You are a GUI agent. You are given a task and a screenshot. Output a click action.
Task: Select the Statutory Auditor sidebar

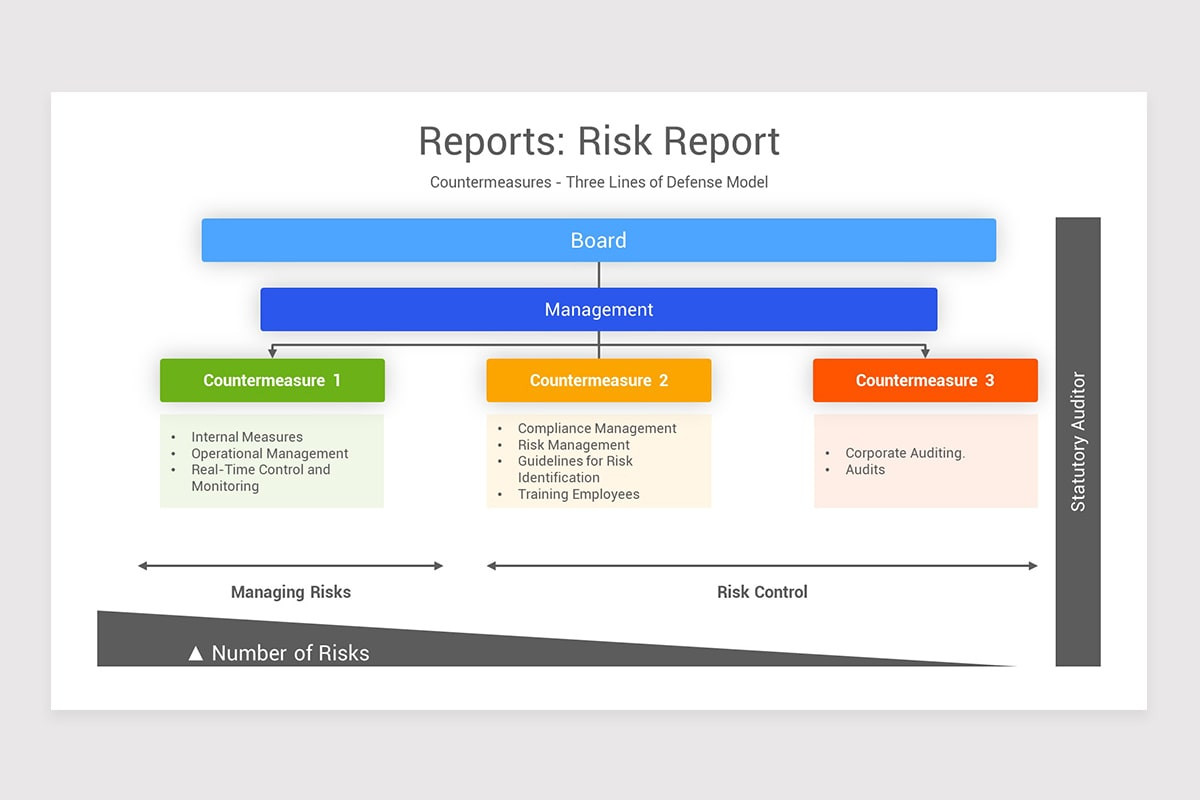pos(1078,440)
